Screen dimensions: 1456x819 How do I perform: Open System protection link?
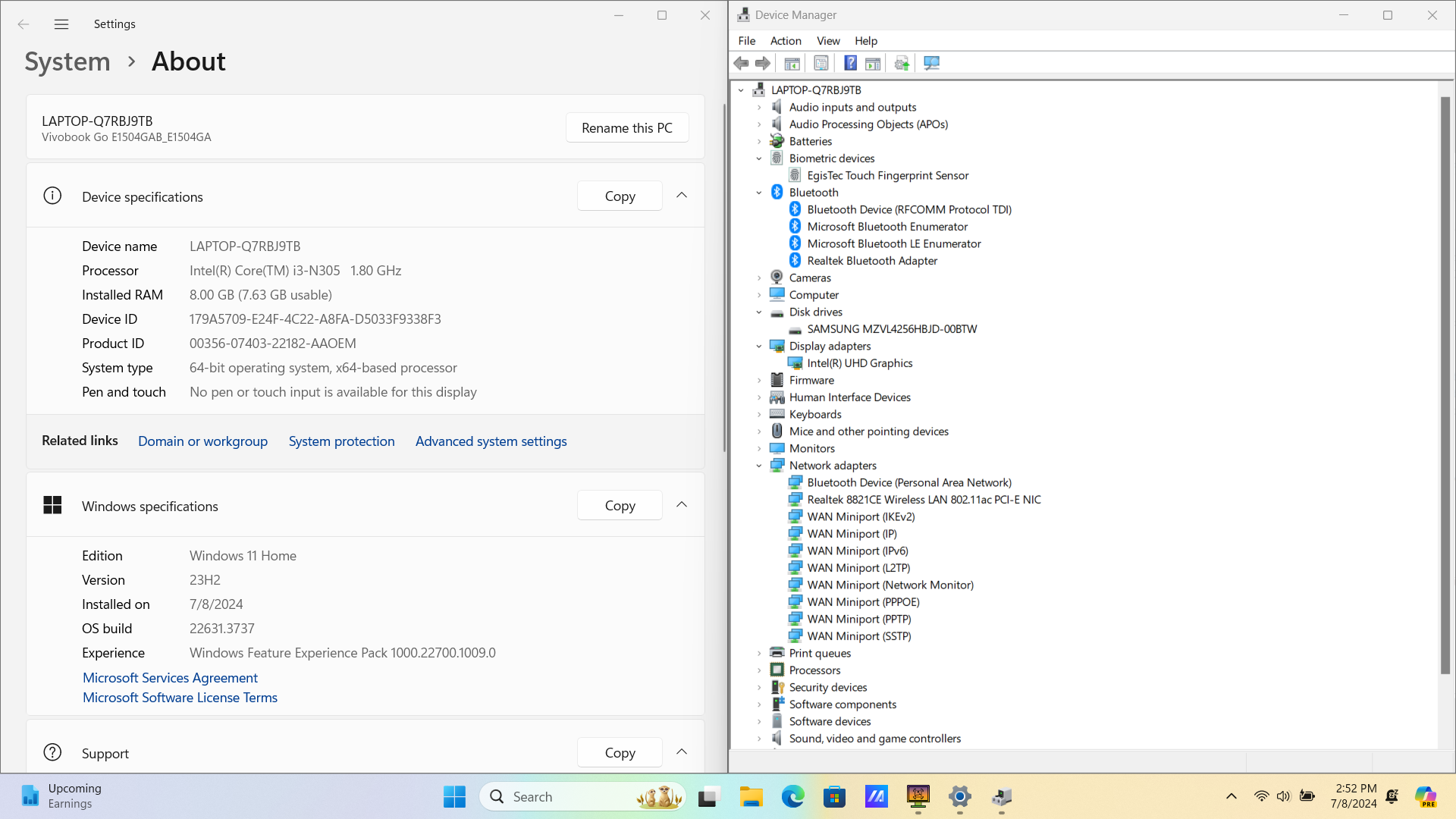tap(341, 441)
